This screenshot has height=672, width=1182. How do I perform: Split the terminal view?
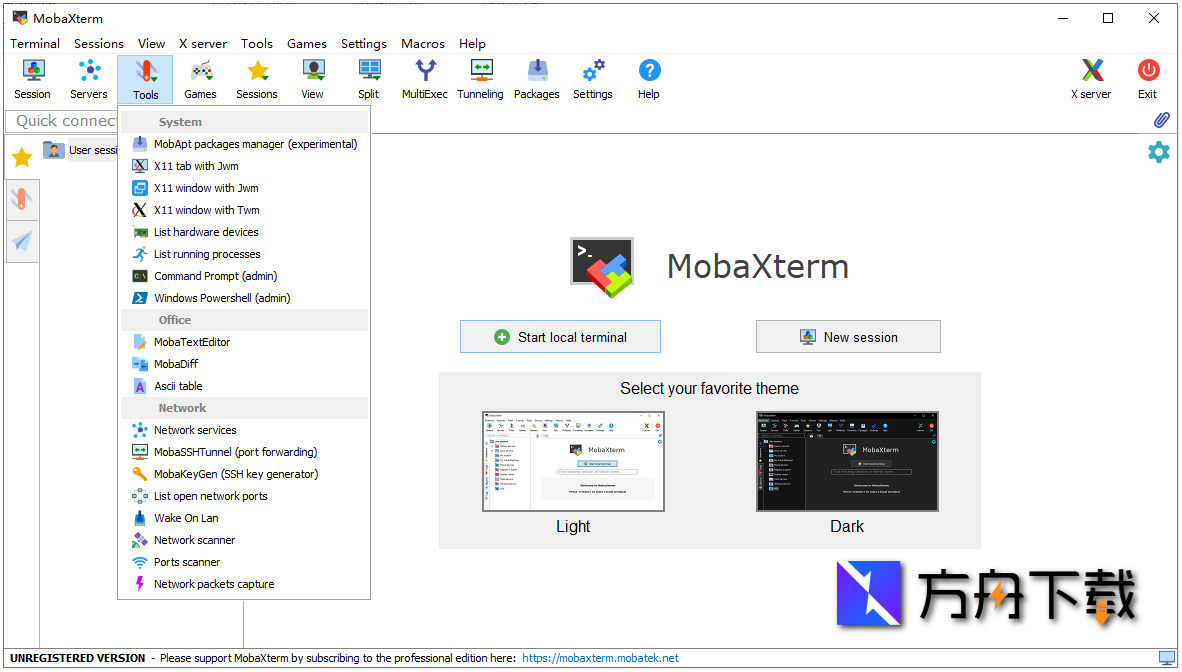tap(368, 79)
